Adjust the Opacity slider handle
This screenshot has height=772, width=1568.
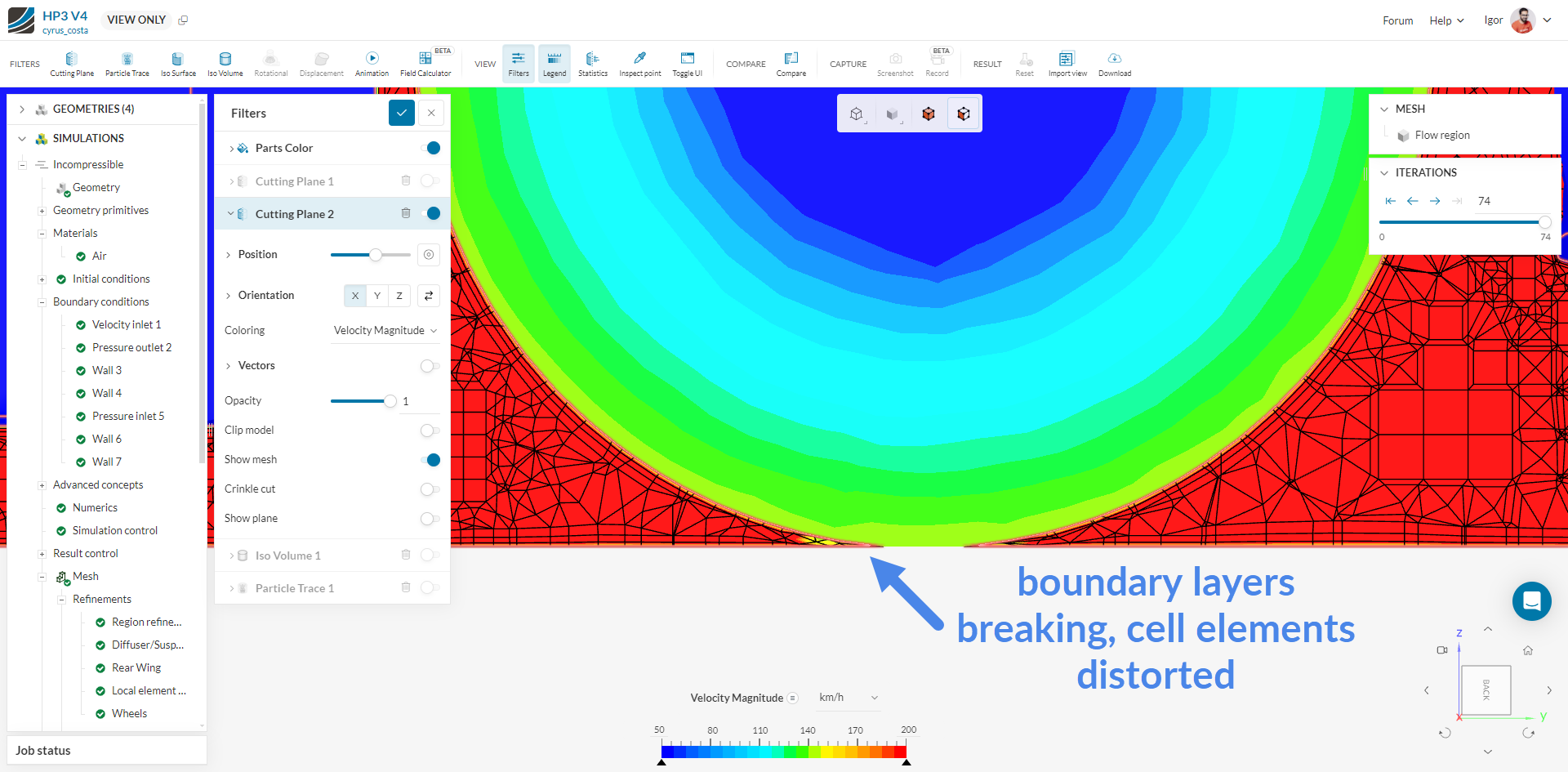coord(390,401)
